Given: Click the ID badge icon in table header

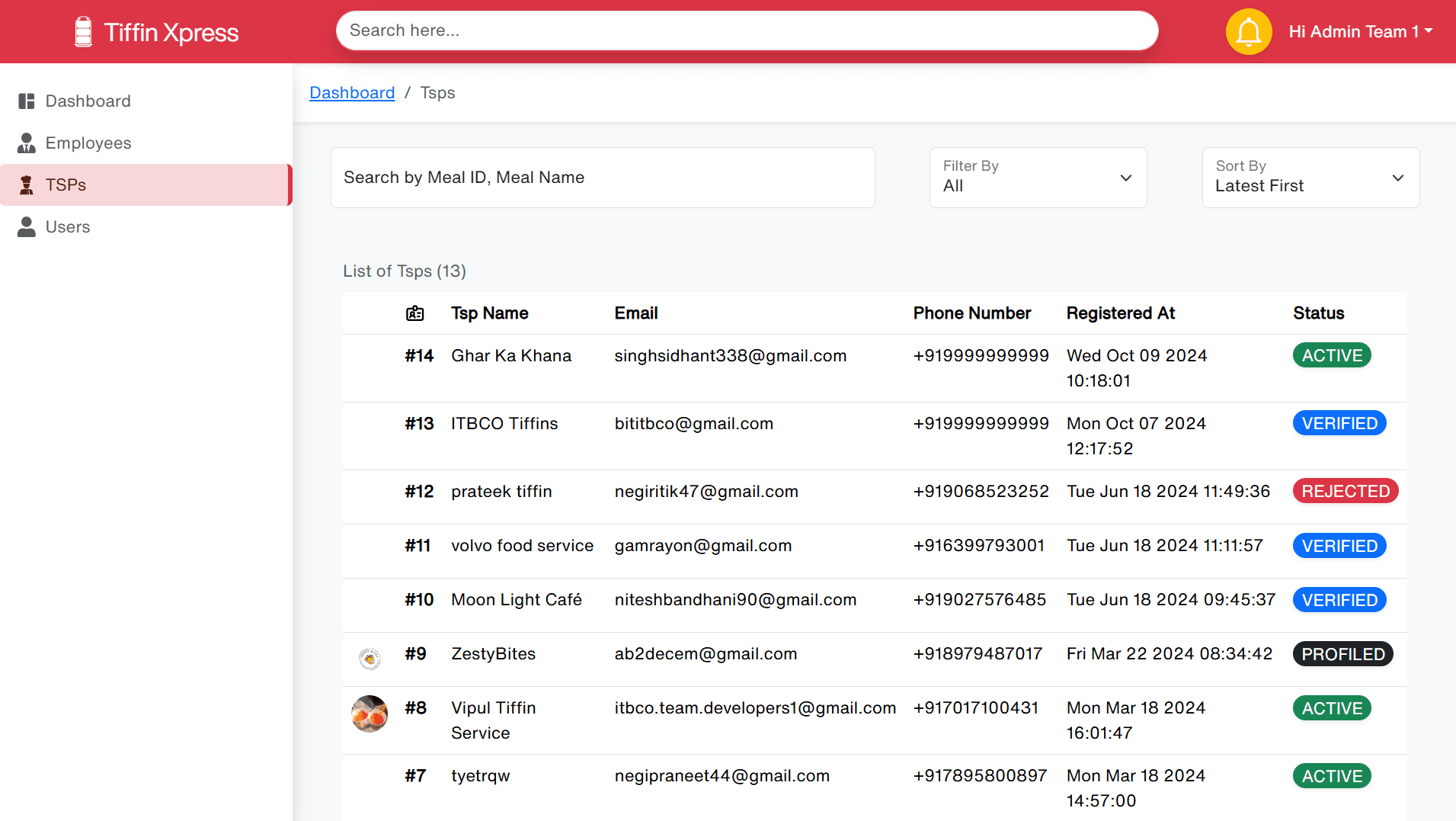Looking at the screenshot, I should coord(414,313).
